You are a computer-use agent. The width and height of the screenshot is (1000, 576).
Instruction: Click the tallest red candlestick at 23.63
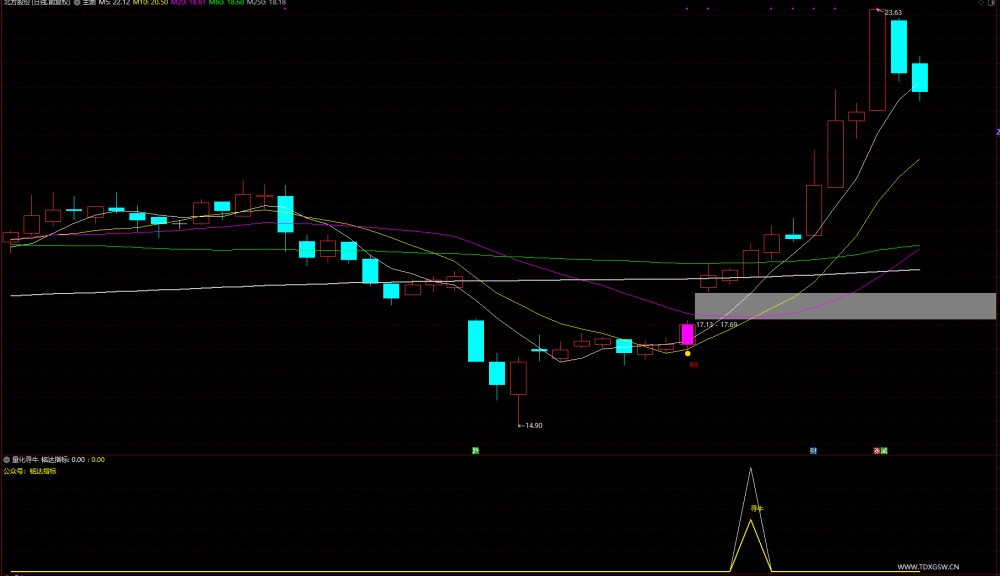click(877, 60)
